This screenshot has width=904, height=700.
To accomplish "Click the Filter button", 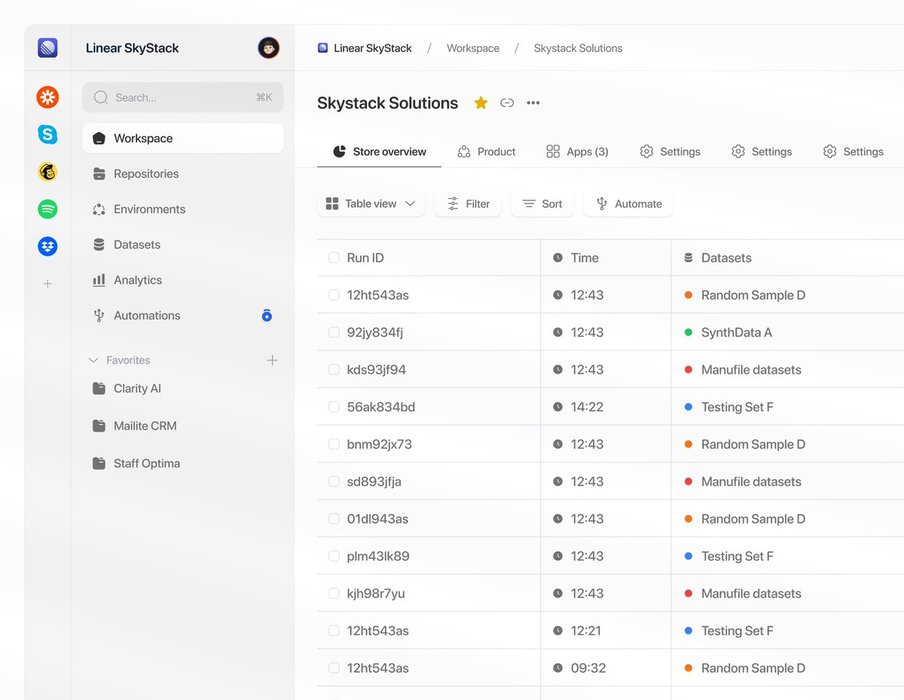I will tap(468, 204).
